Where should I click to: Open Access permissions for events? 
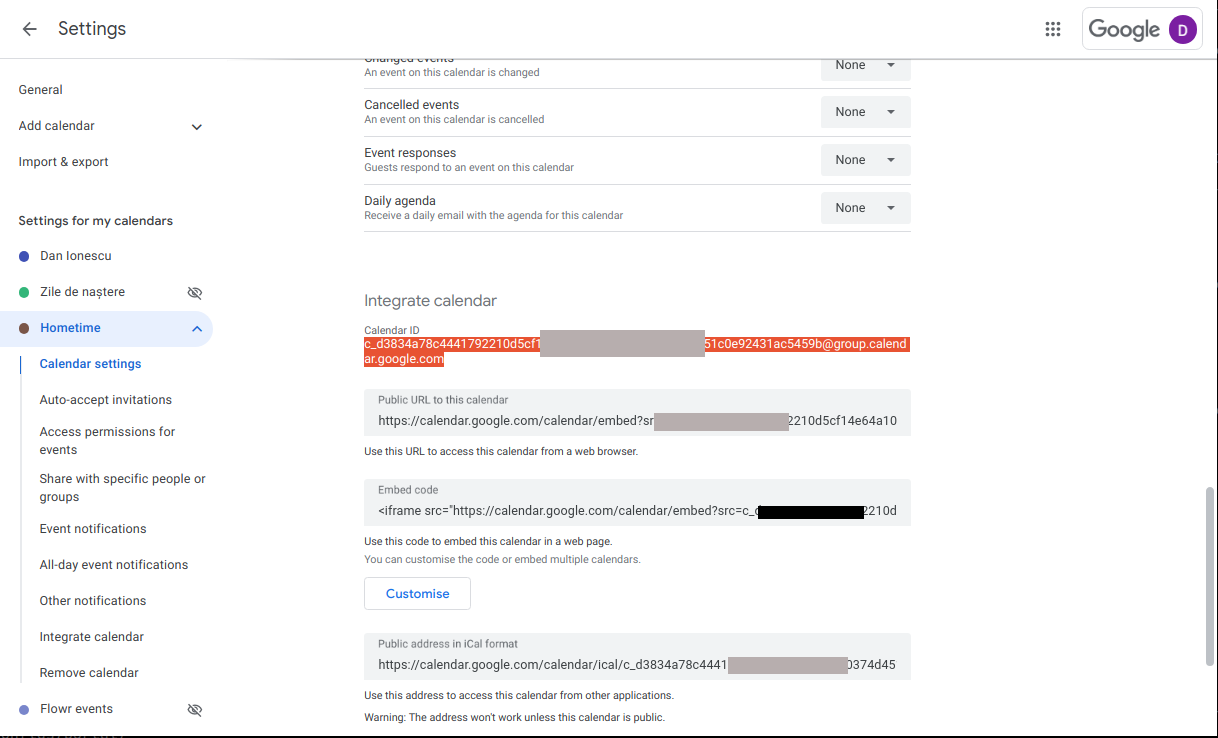tap(106, 440)
